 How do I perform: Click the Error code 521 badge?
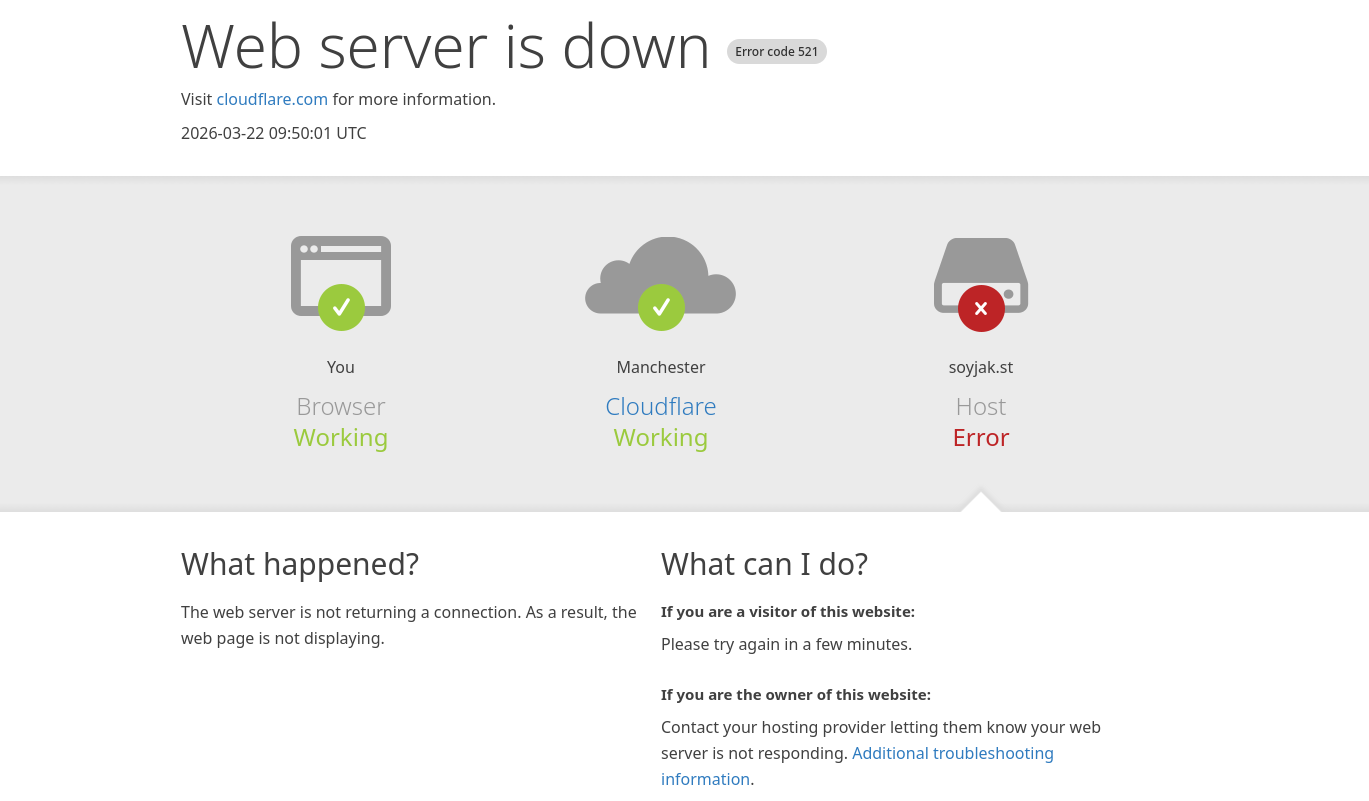click(777, 52)
